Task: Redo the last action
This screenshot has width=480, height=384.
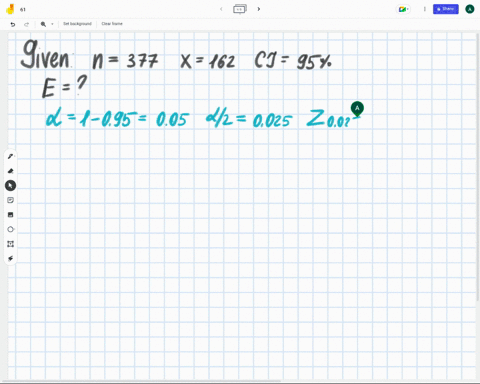Action: click(27, 24)
